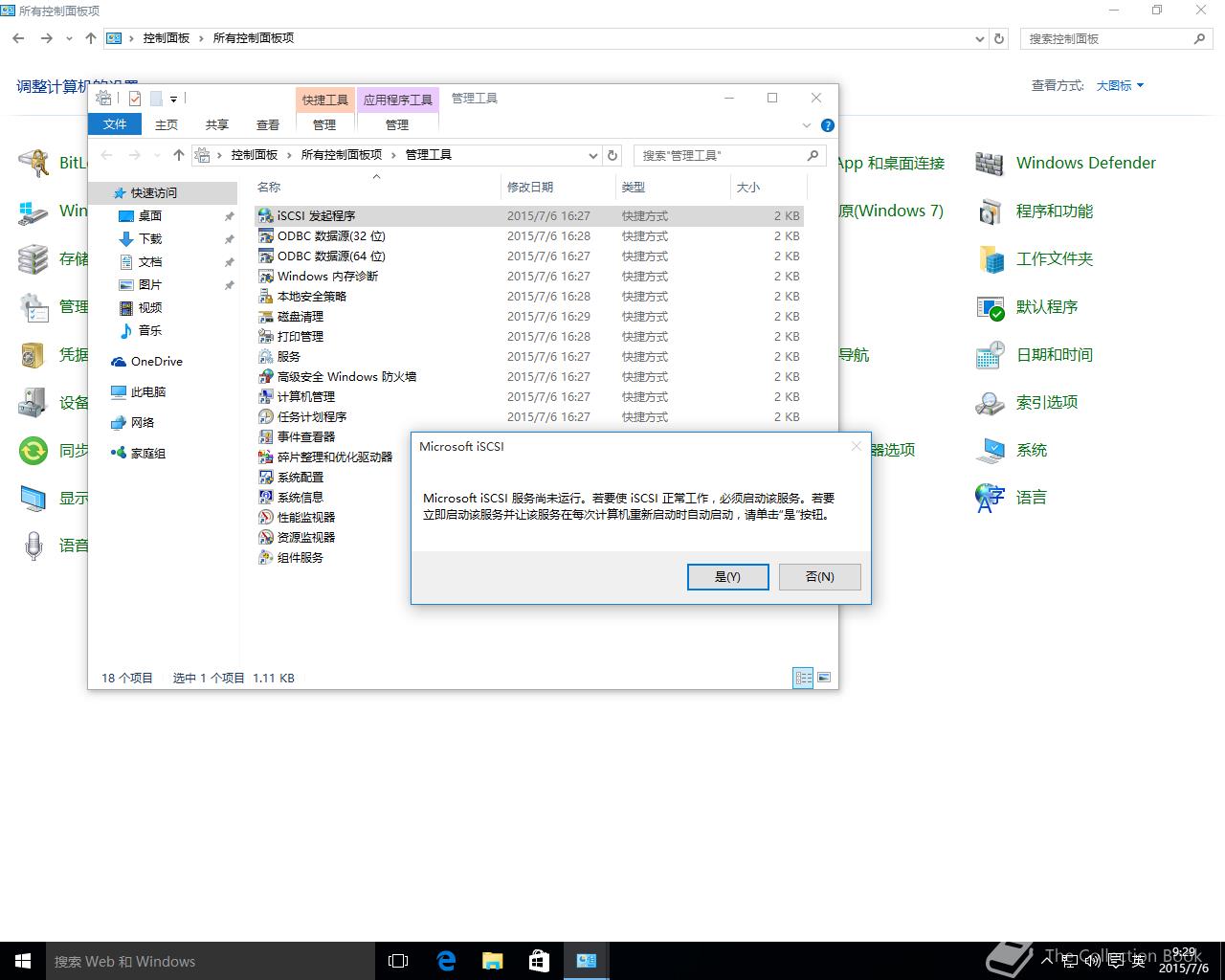1225x980 pixels.
Task: Select the 碎片整理和优化驱动器 icon
Action: [x=266, y=457]
